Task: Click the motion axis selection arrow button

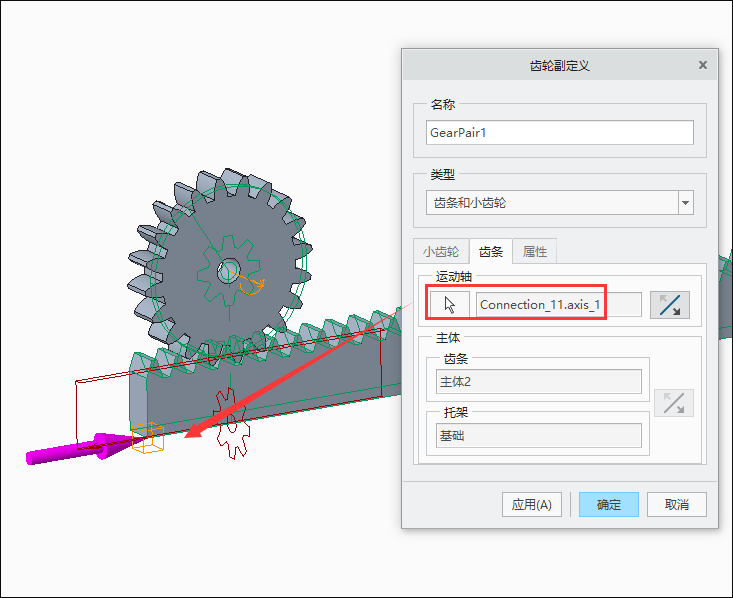Action: (450, 305)
